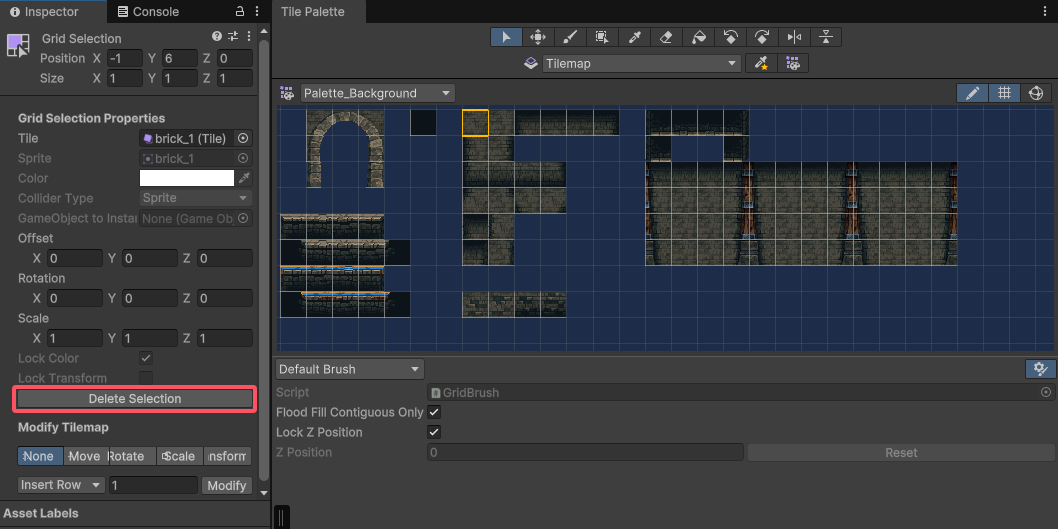Click the Delete Selection button
Viewport: 1058px width, 529px height.
[x=135, y=399]
